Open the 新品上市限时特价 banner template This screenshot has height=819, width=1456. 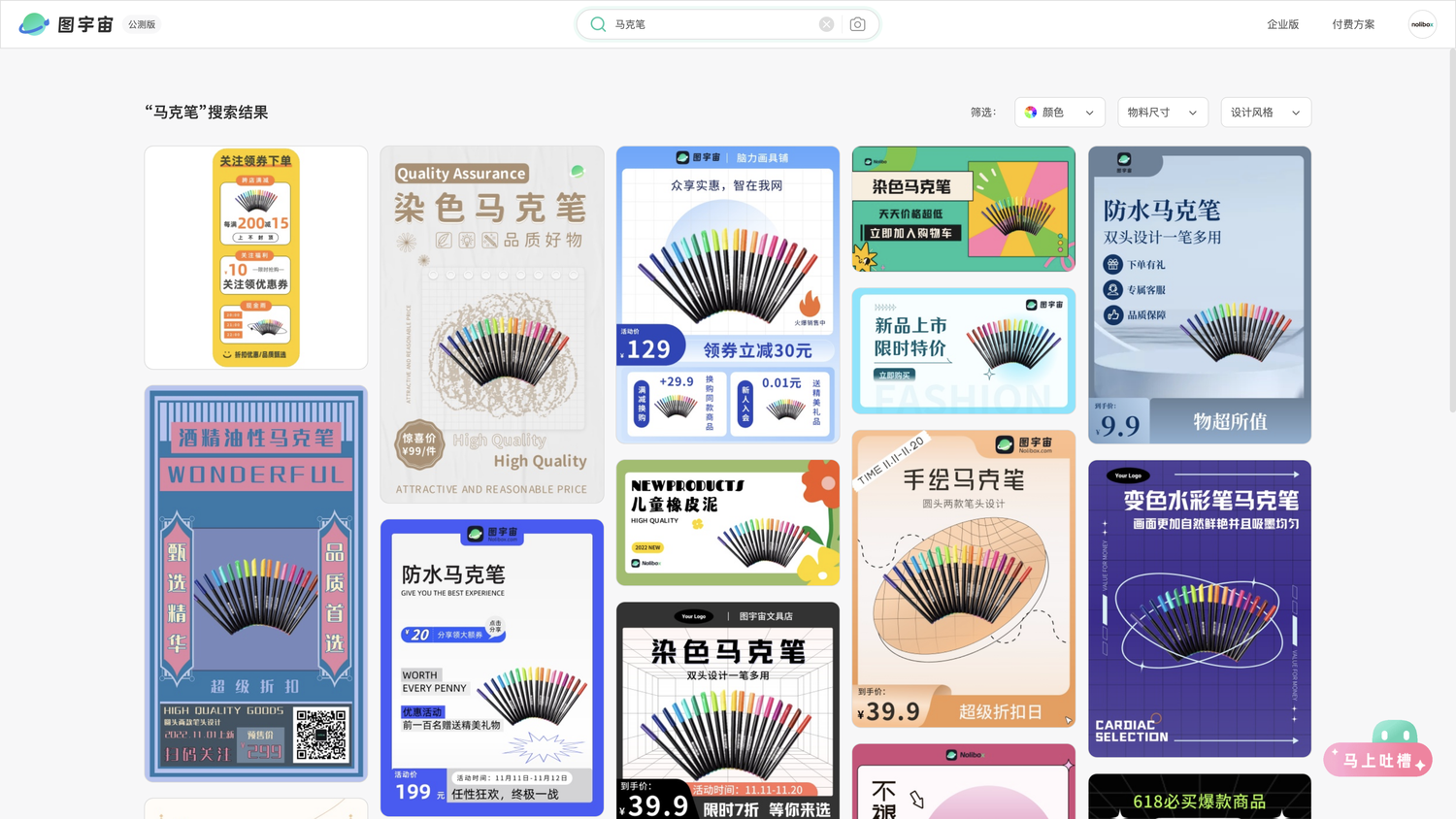[964, 350]
